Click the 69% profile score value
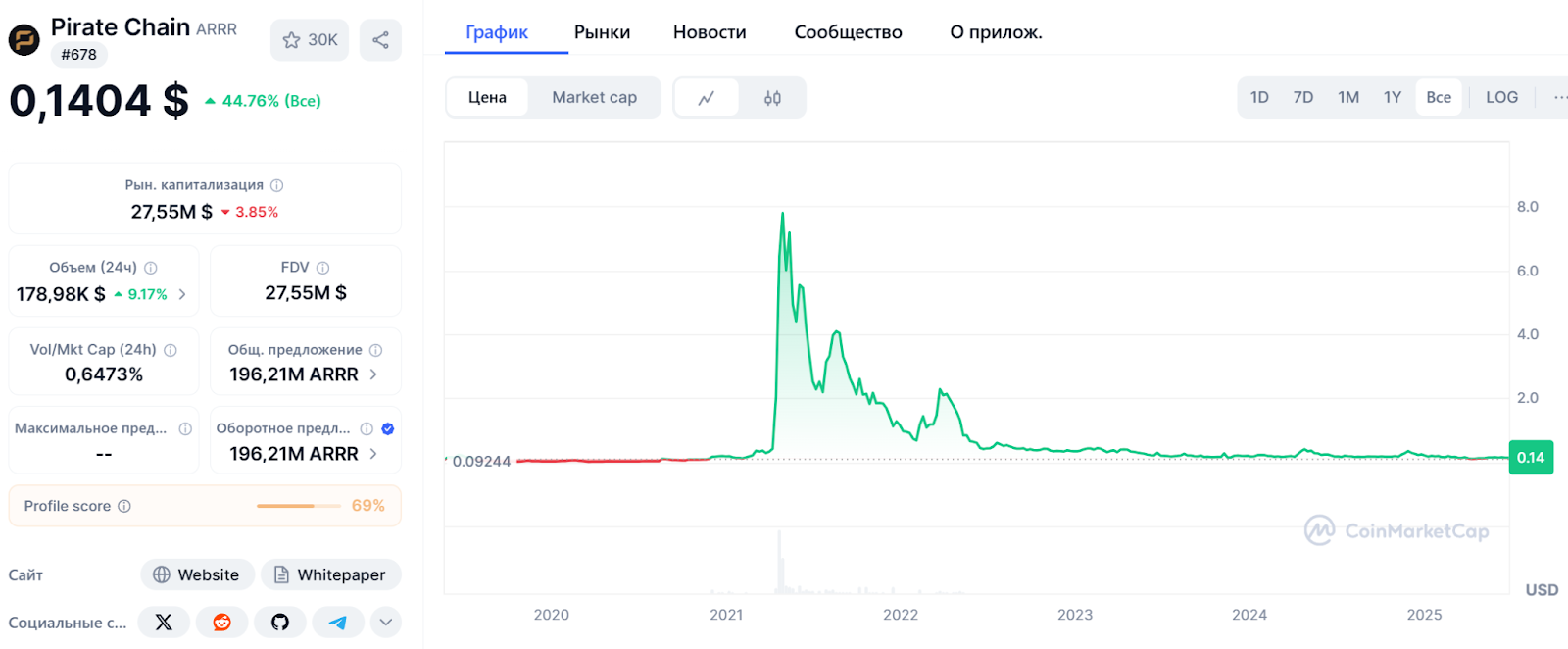The width and height of the screenshot is (1568, 649). 368,506
